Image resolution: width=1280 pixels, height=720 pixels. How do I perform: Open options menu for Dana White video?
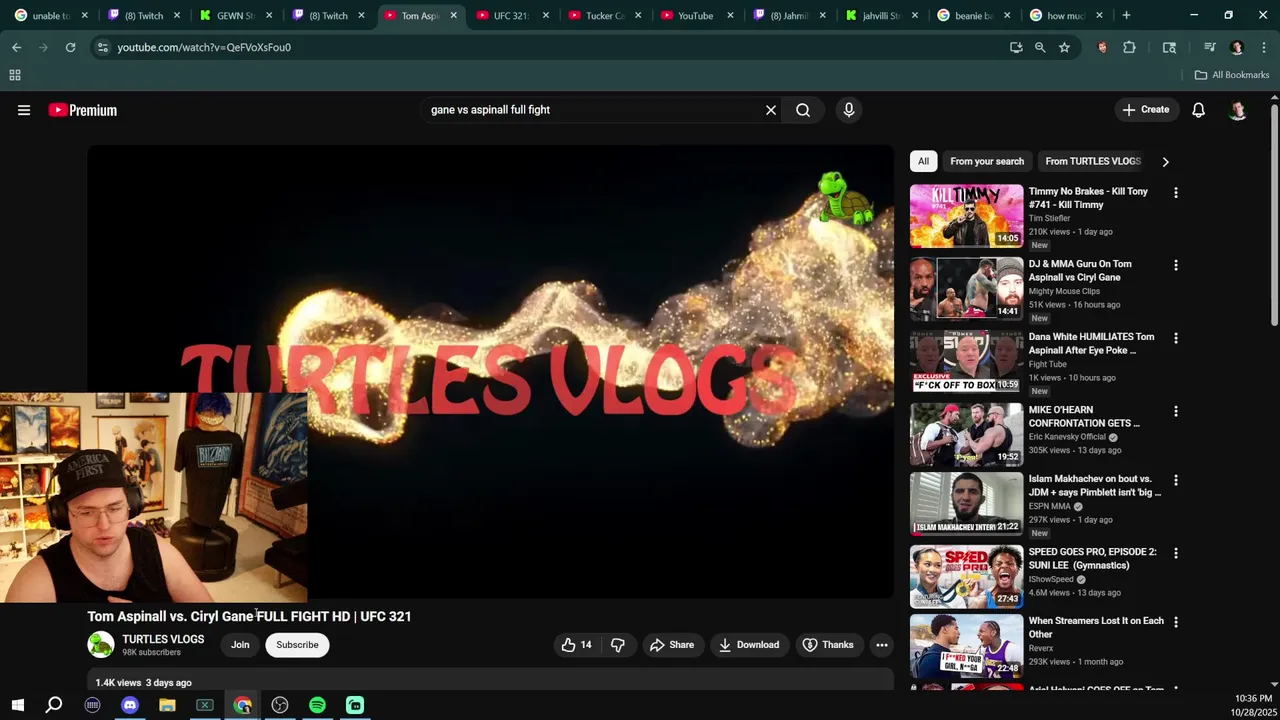1176,338
